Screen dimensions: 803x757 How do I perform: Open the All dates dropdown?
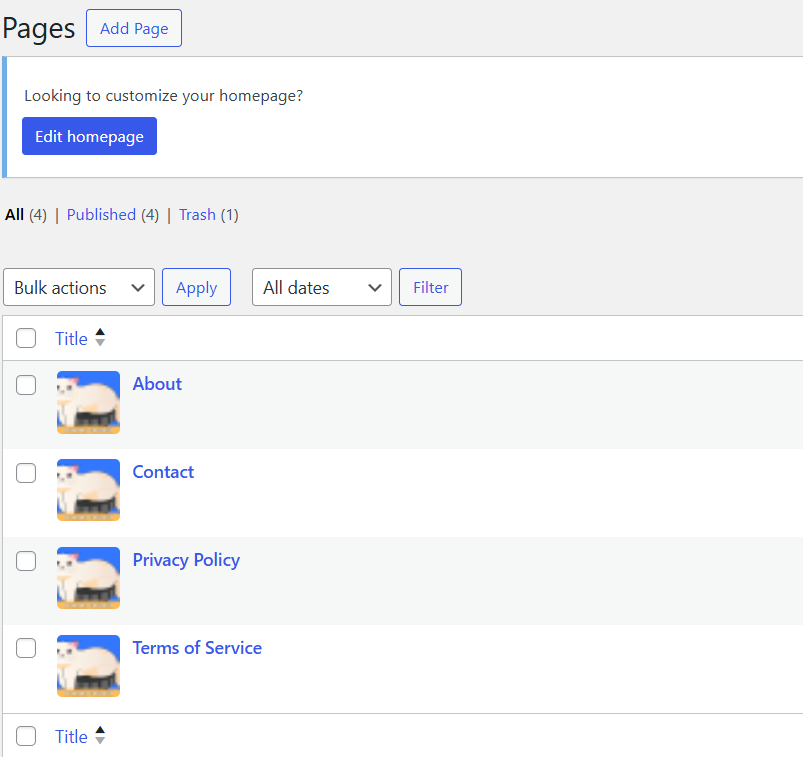pos(322,287)
